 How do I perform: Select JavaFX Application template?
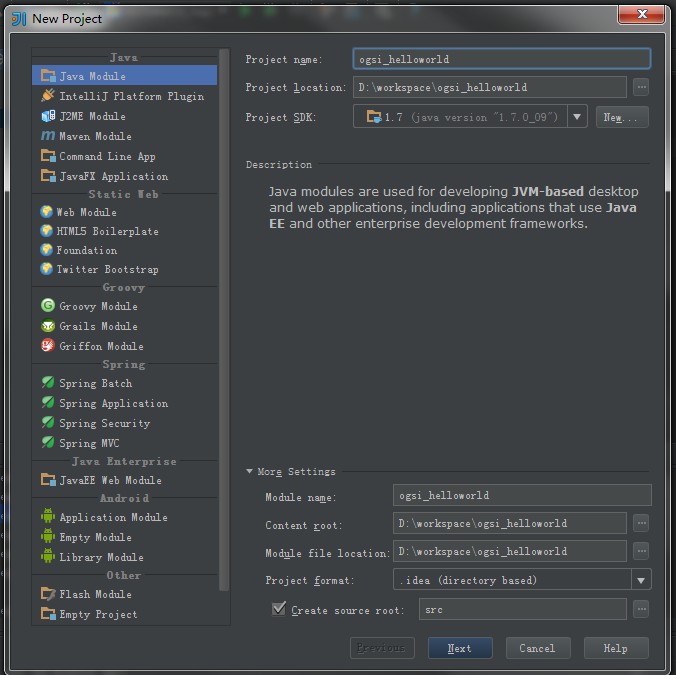pos(125,176)
